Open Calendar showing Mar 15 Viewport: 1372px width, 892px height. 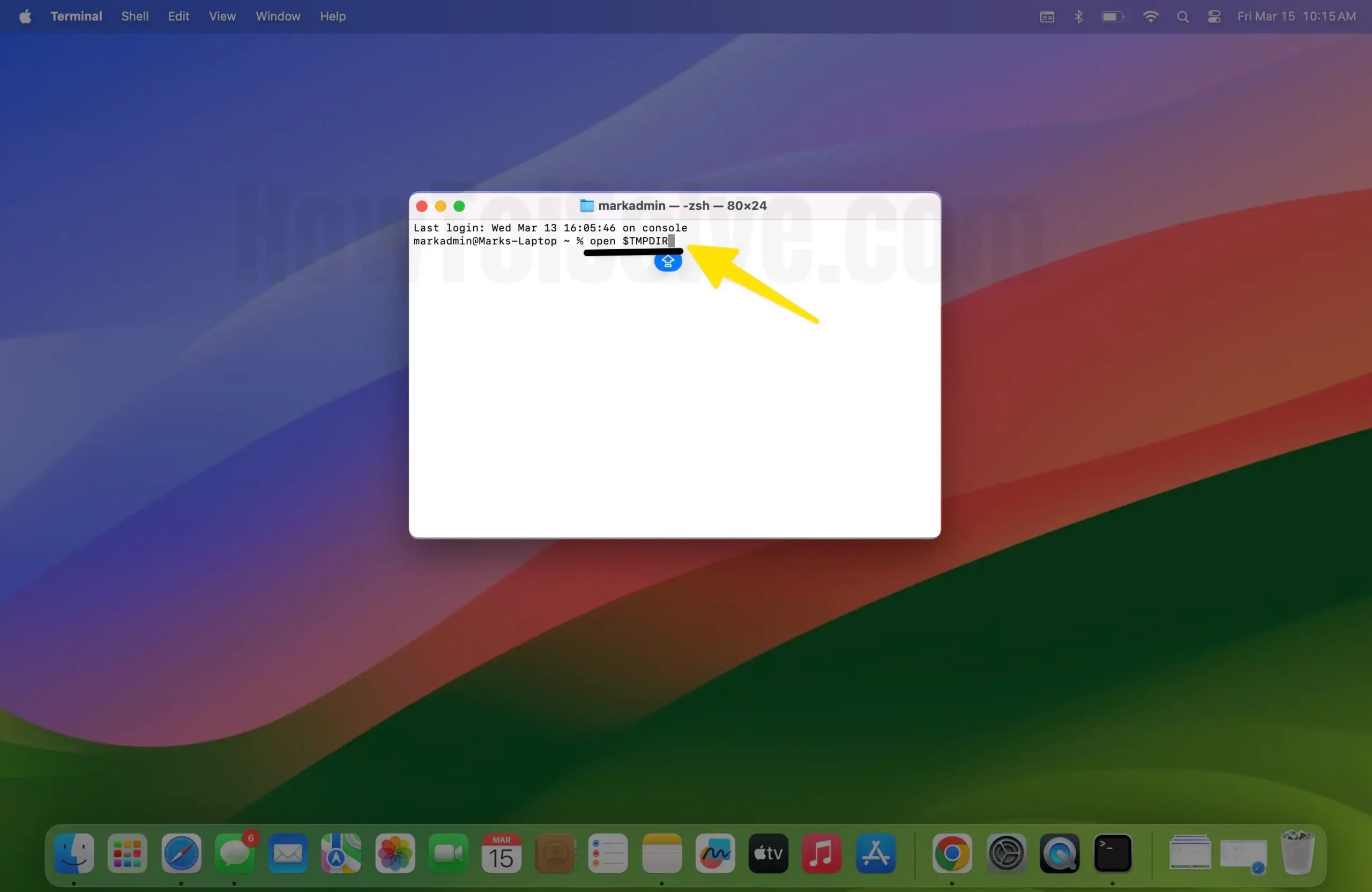(501, 854)
